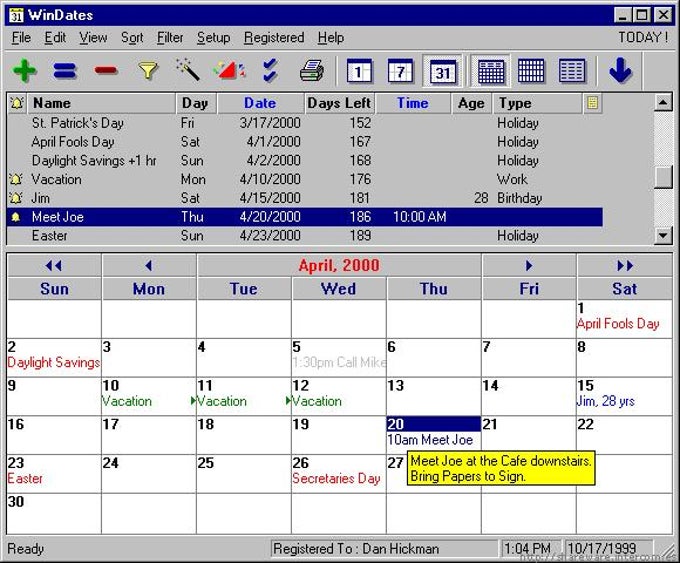Click the alarm bell column header icon
This screenshot has height=563, width=680.
pos(17,103)
